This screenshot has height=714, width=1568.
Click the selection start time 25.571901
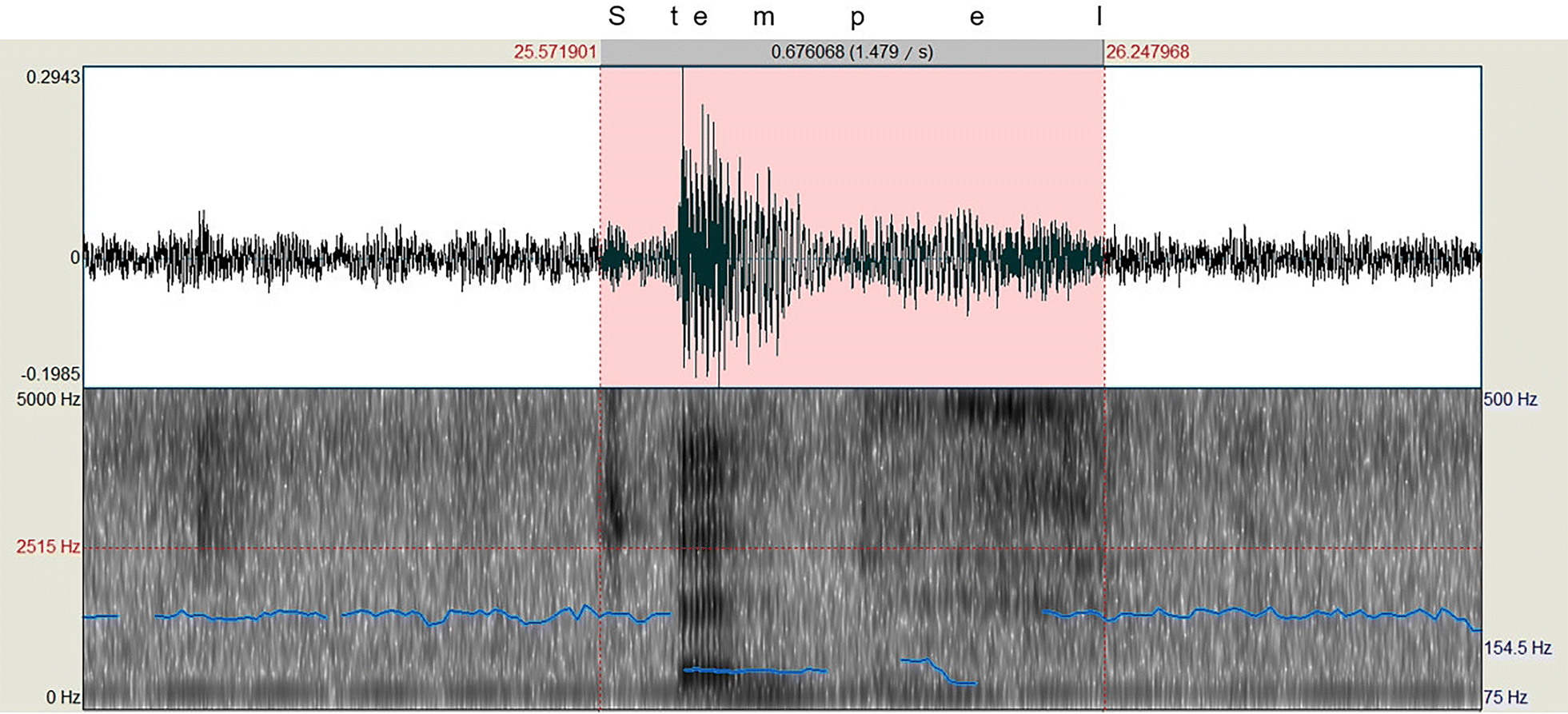[x=555, y=52]
